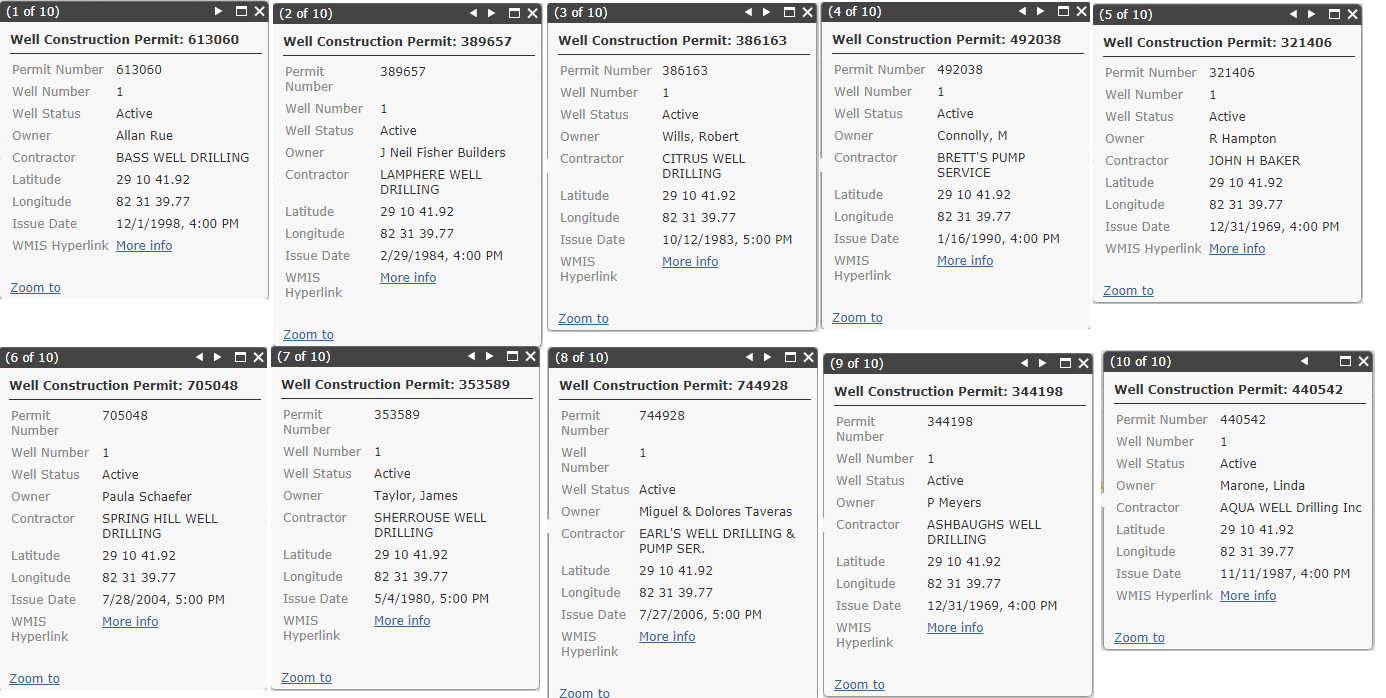The height and width of the screenshot is (698, 1386).
Task: Open More info link for permit 492038
Action: [965, 260]
